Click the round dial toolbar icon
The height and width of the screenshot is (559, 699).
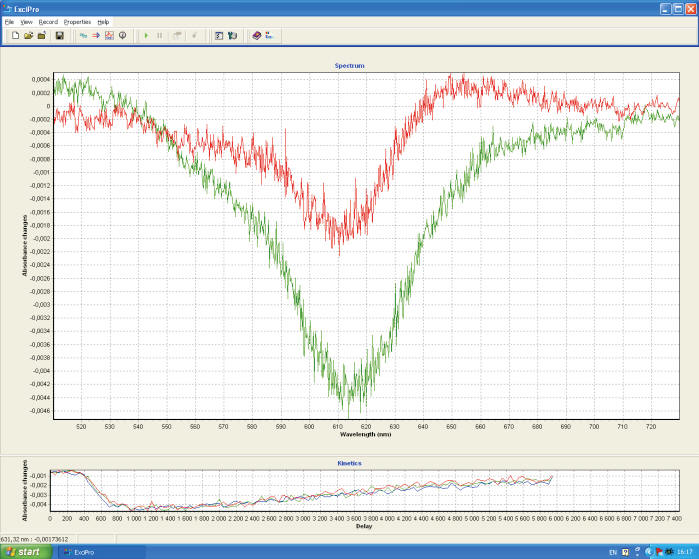coord(122,36)
